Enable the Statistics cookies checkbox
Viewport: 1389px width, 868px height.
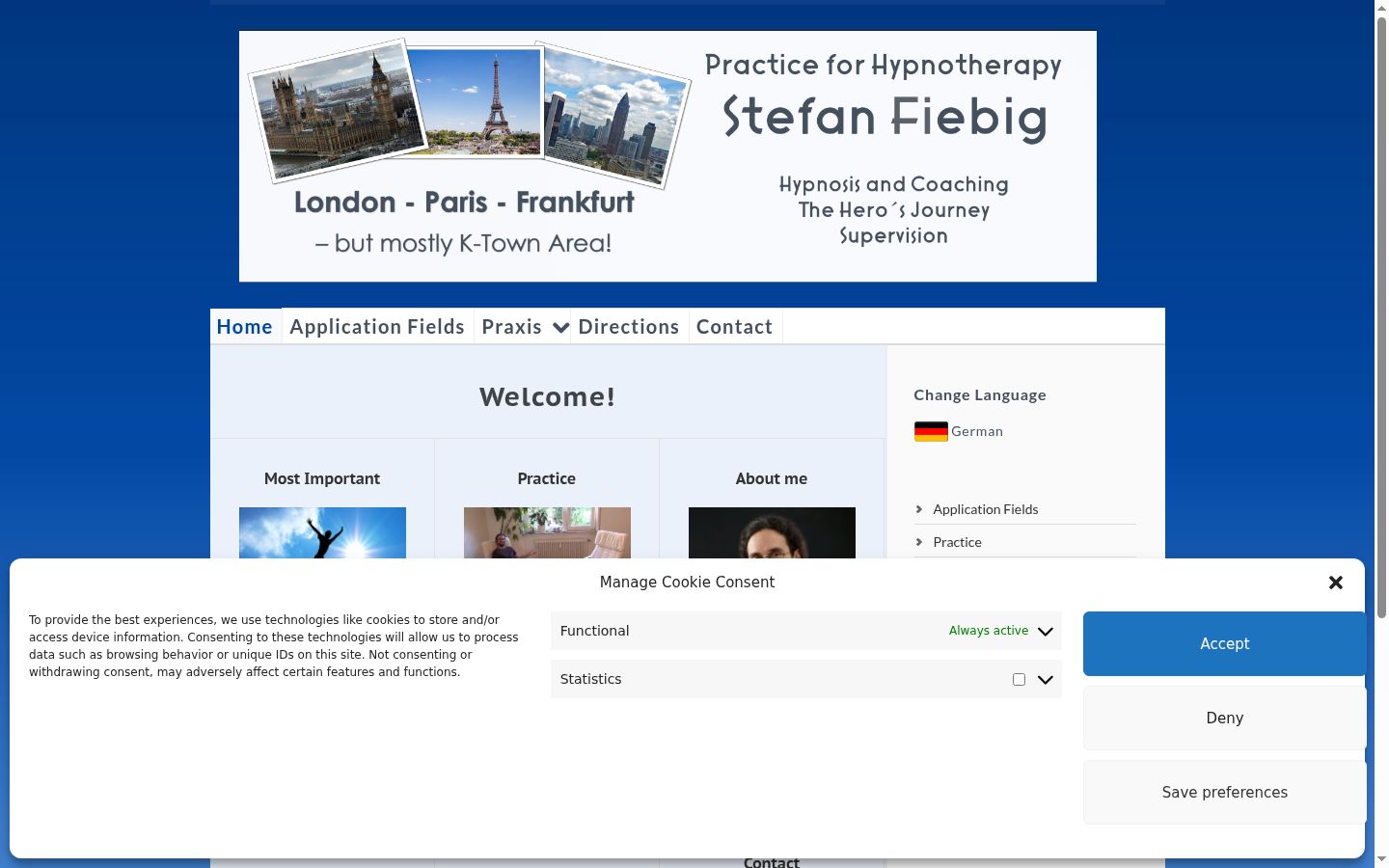pyautogui.click(x=1019, y=679)
